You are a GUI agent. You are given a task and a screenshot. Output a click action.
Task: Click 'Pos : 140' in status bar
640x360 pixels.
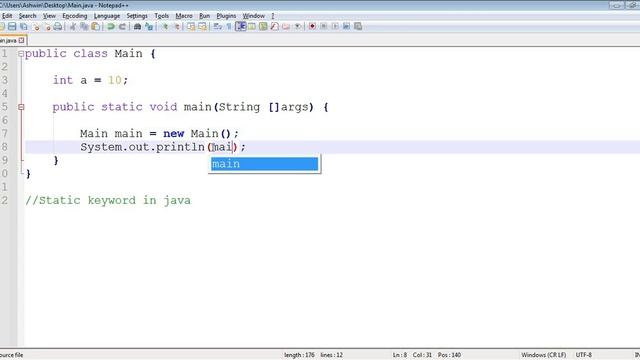(449, 355)
